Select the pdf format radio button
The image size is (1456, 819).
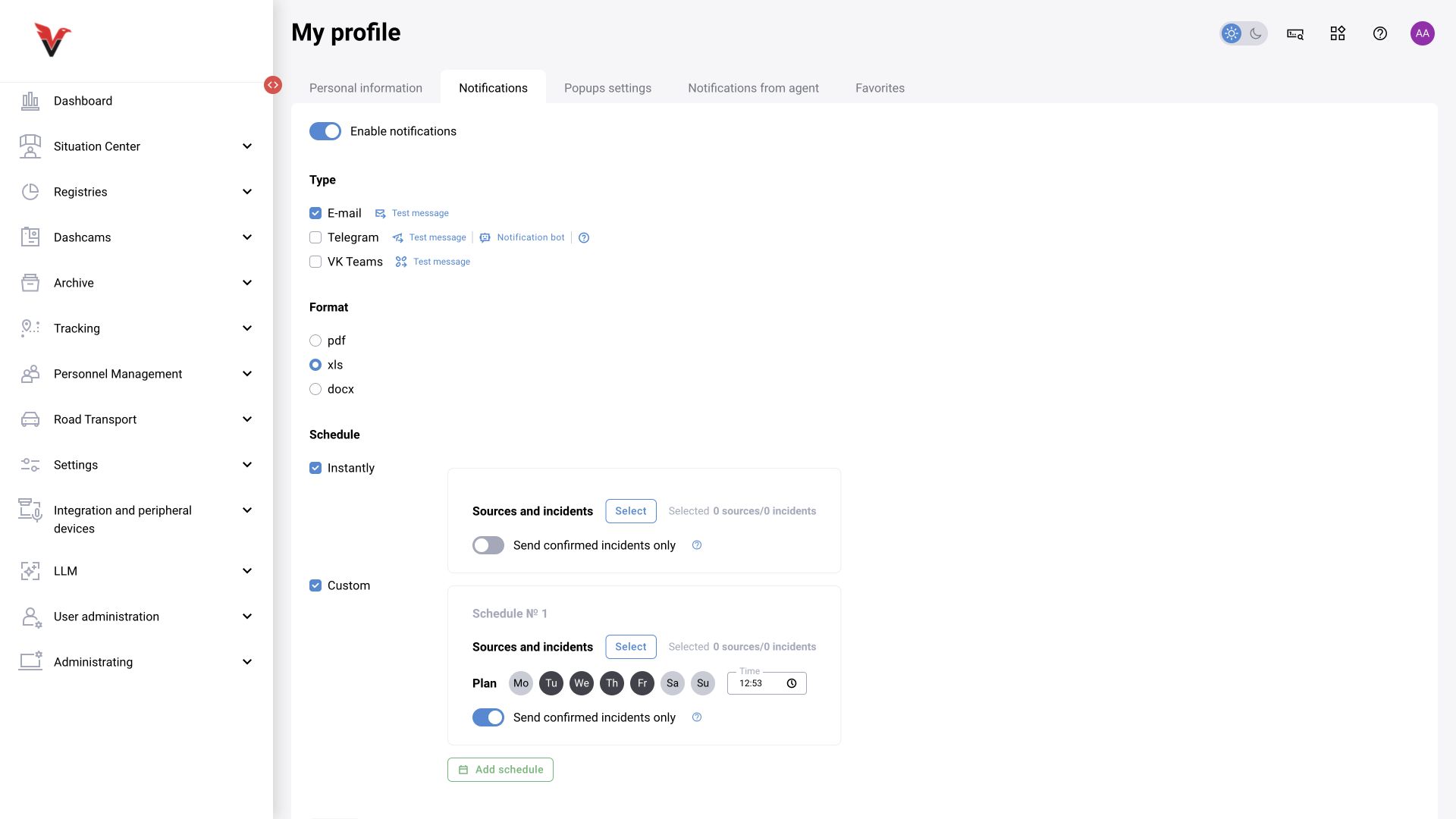[x=315, y=340]
